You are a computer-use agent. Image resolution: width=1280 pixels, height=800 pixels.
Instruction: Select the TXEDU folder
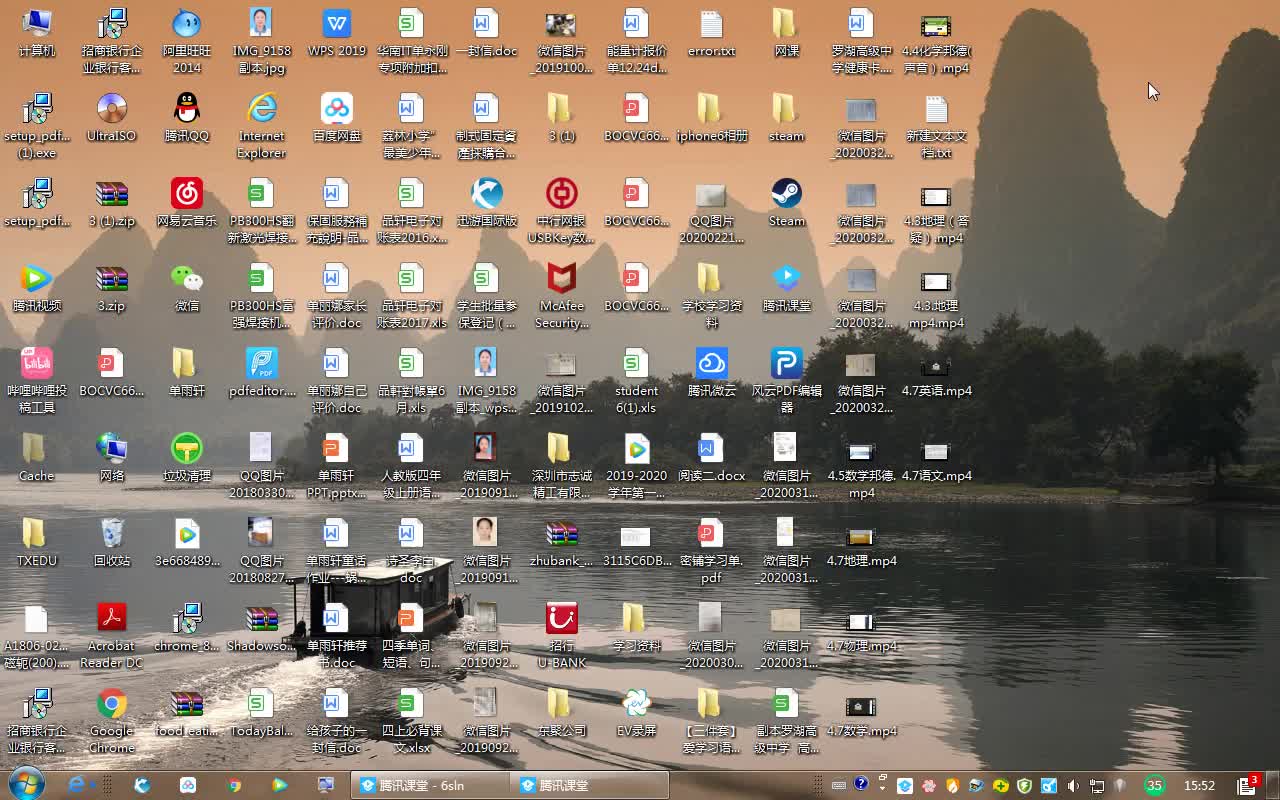37,544
